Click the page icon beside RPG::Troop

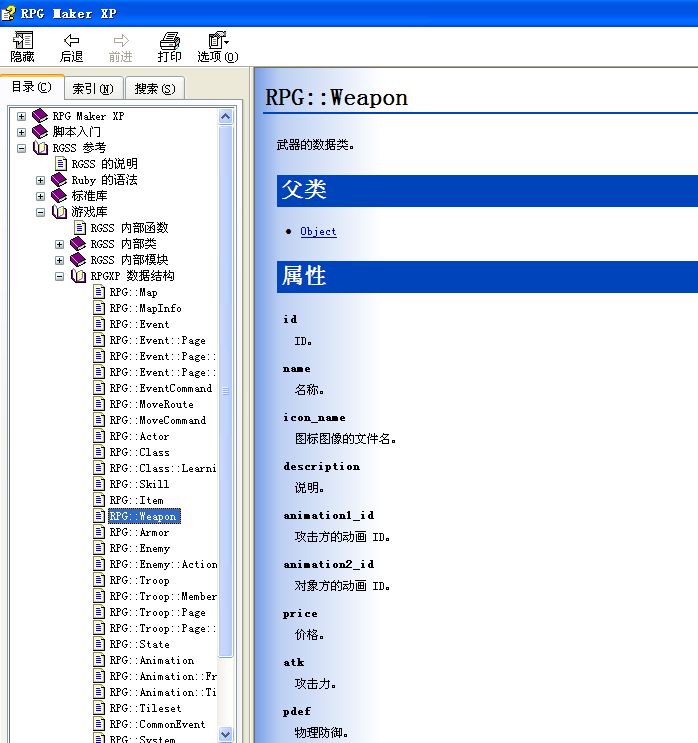pos(99,580)
